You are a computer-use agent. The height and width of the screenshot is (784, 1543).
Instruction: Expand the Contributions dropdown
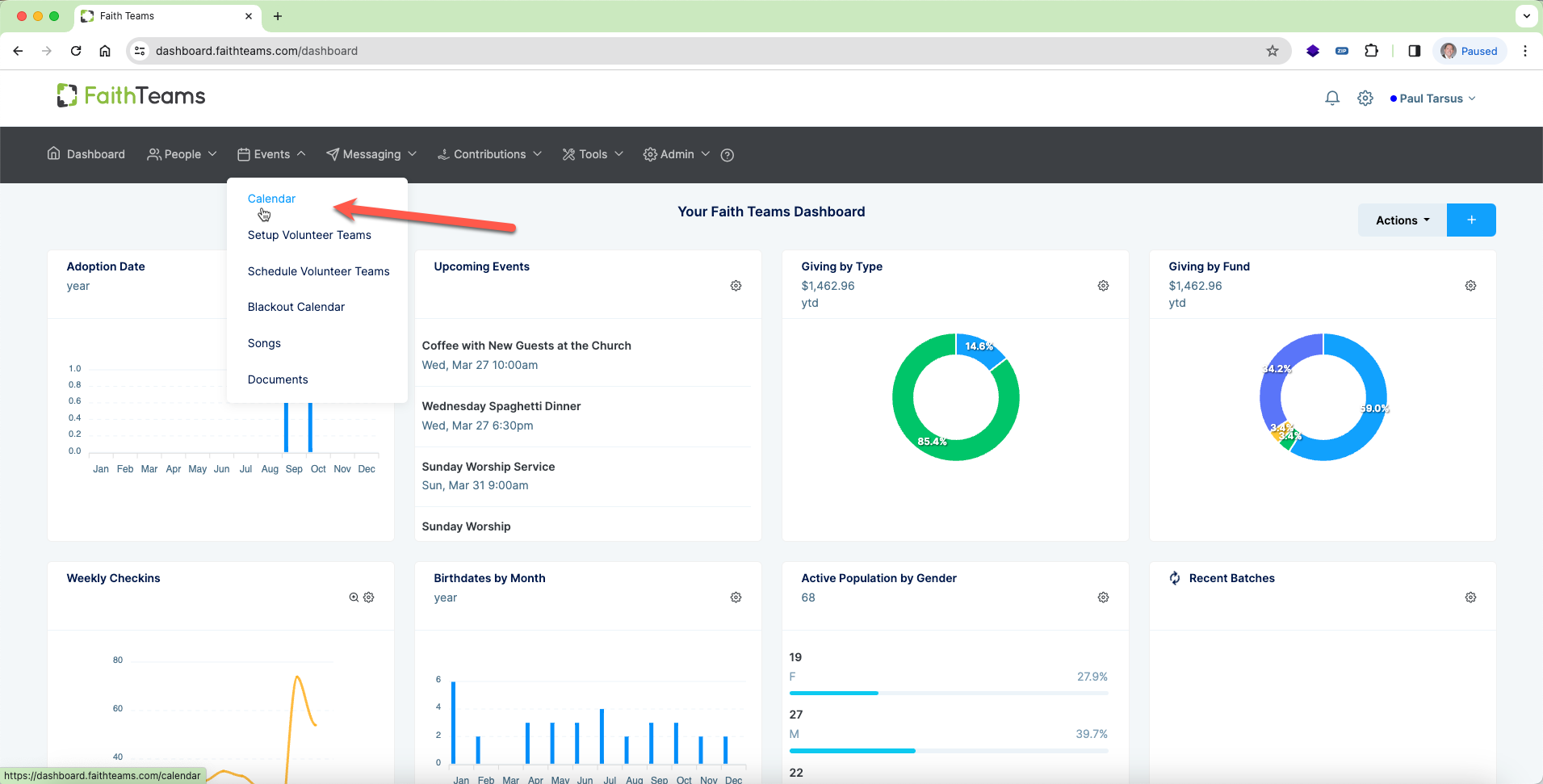(489, 154)
